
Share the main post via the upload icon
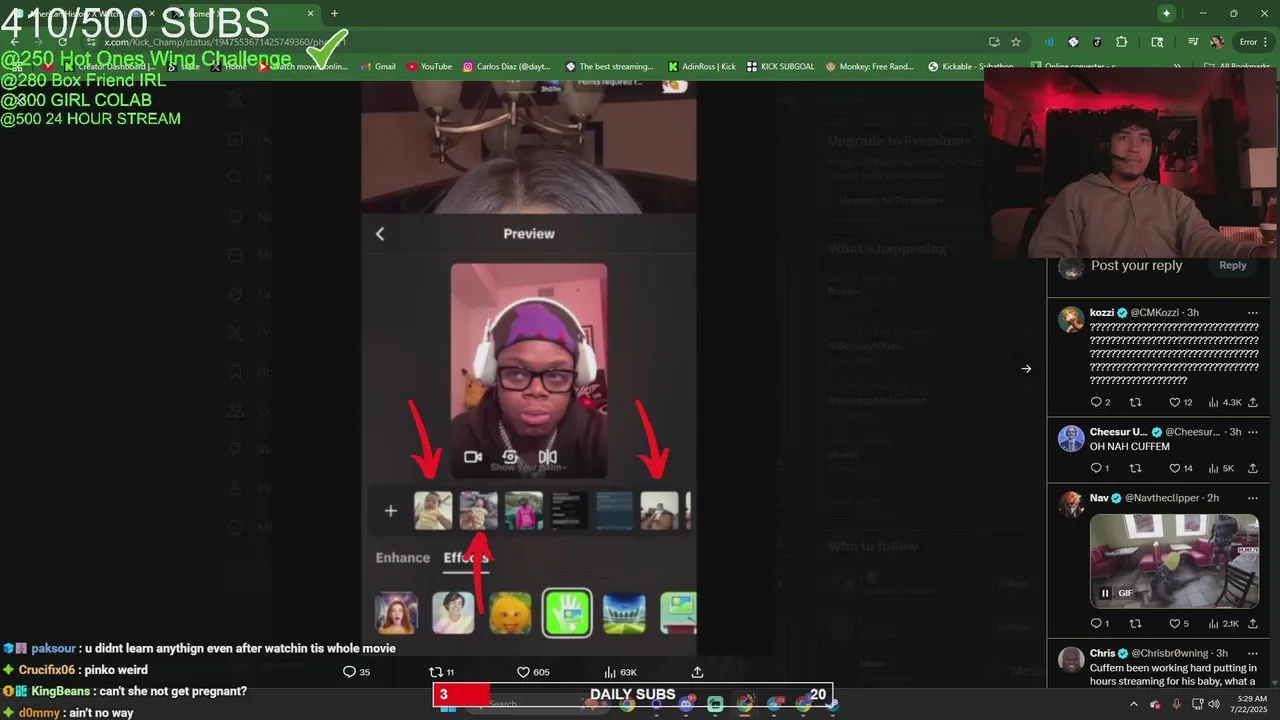click(x=697, y=672)
